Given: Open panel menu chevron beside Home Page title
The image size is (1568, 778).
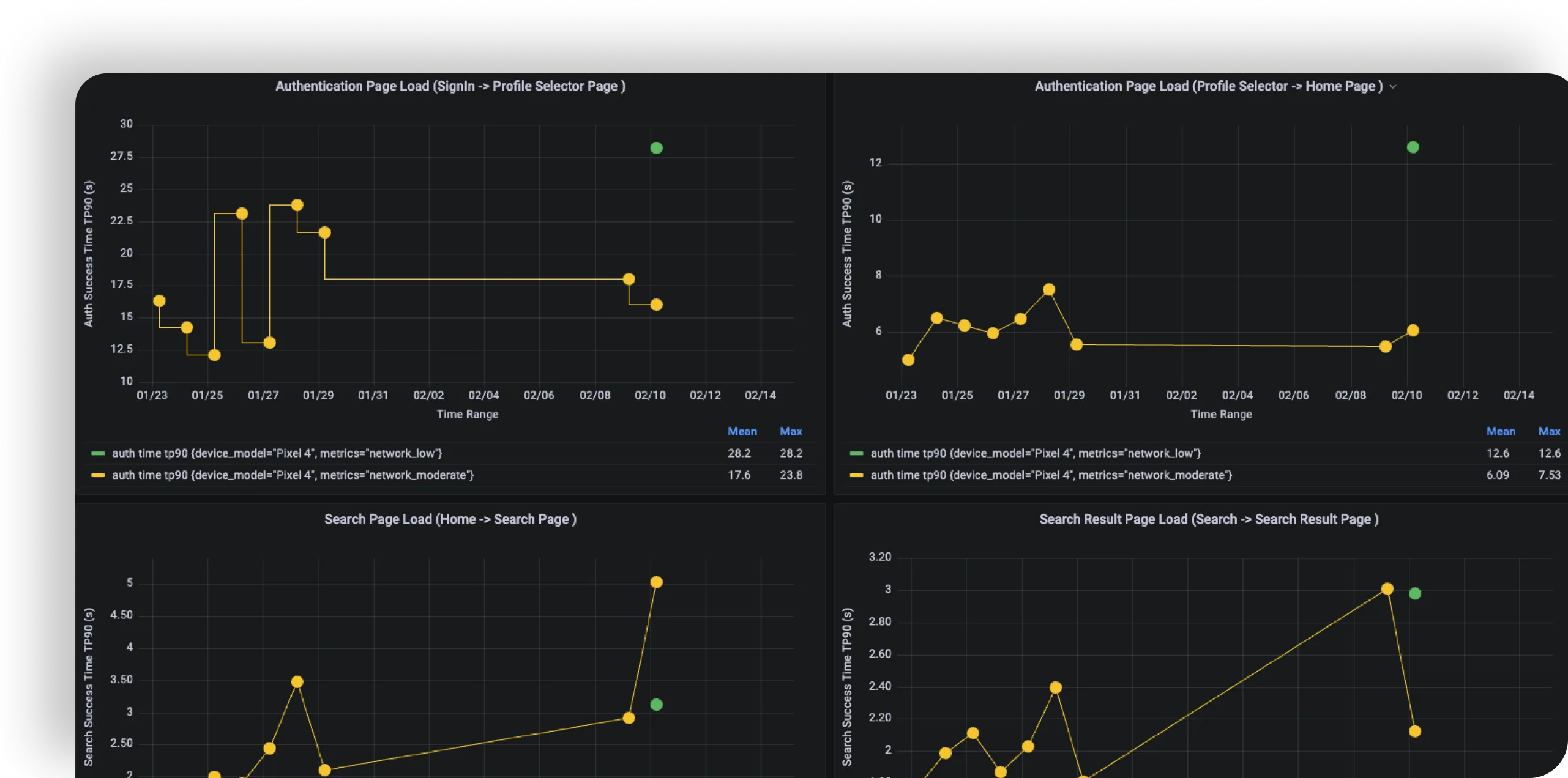Looking at the screenshot, I should (1393, 87).
